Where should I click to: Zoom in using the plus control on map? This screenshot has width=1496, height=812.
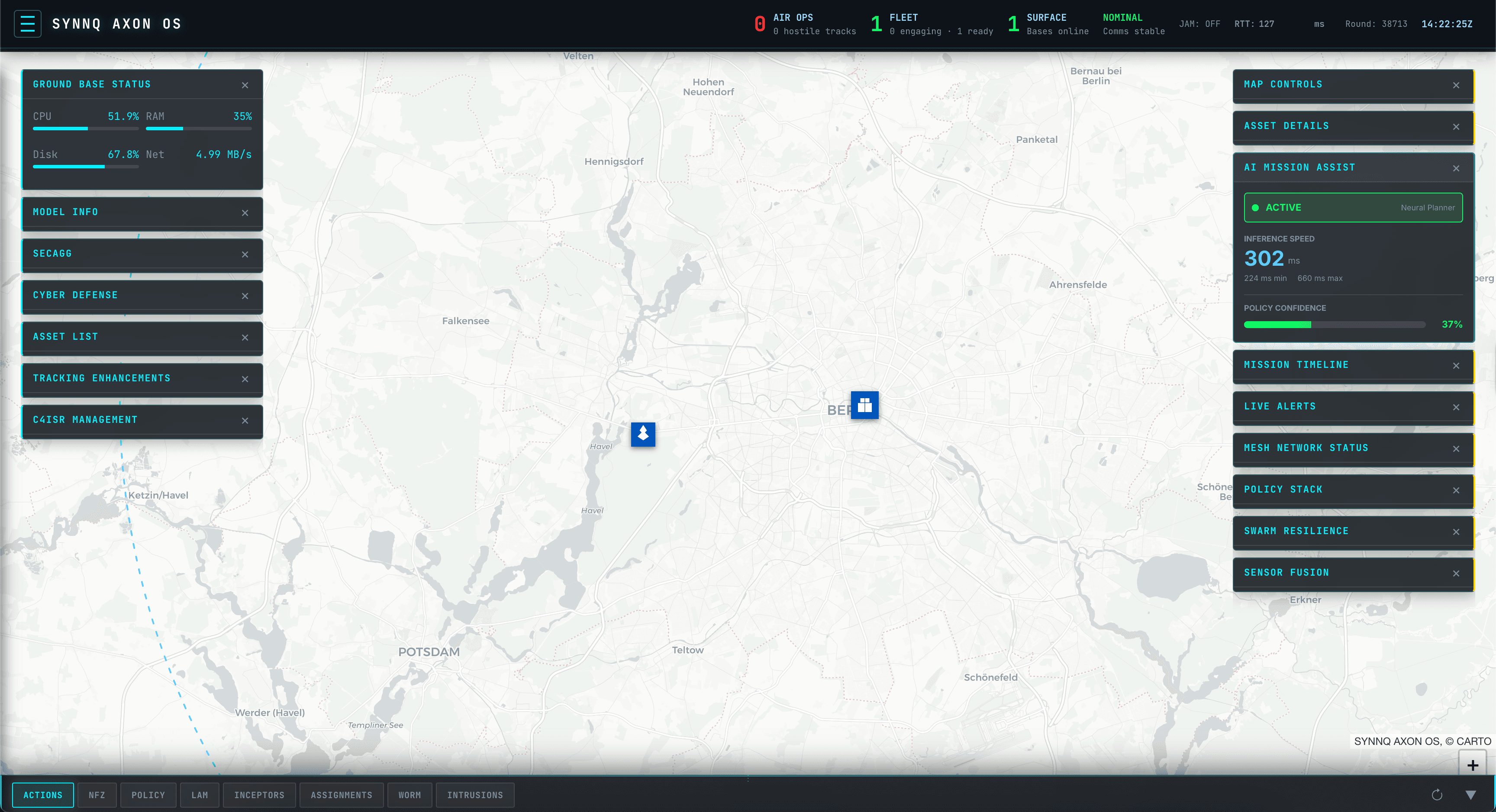coord(1473,764)
